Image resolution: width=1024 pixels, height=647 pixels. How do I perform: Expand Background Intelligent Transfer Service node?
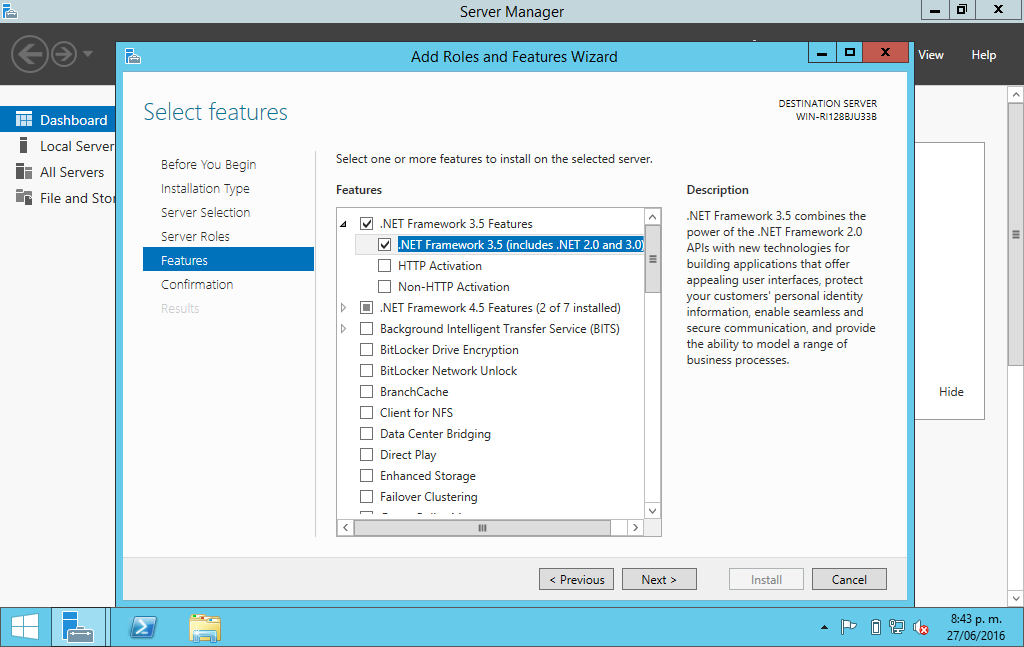tap(344, 328)
